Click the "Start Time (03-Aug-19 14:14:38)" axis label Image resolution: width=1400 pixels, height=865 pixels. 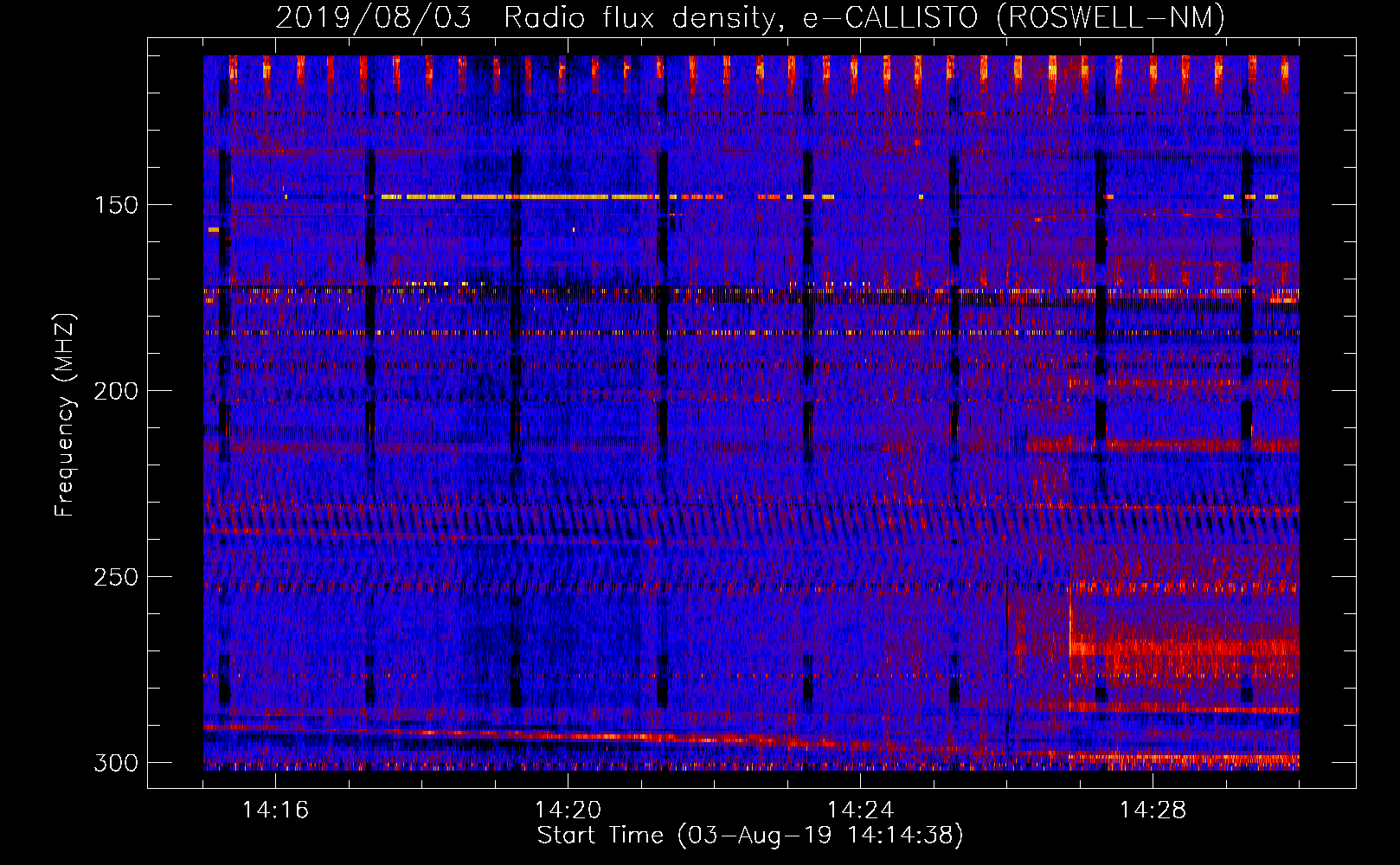(x=750, y=836)
